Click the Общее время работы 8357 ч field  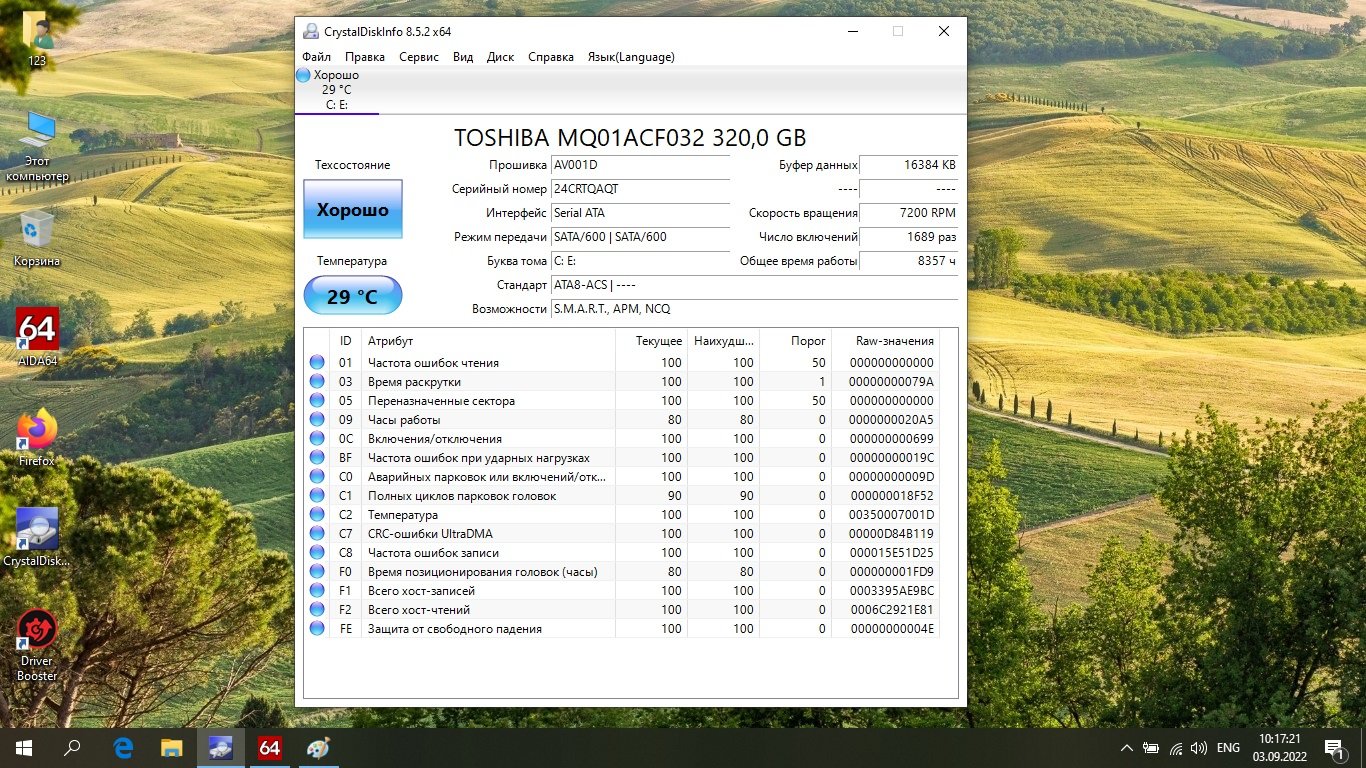pyautogui.click(x=909, y=261)
